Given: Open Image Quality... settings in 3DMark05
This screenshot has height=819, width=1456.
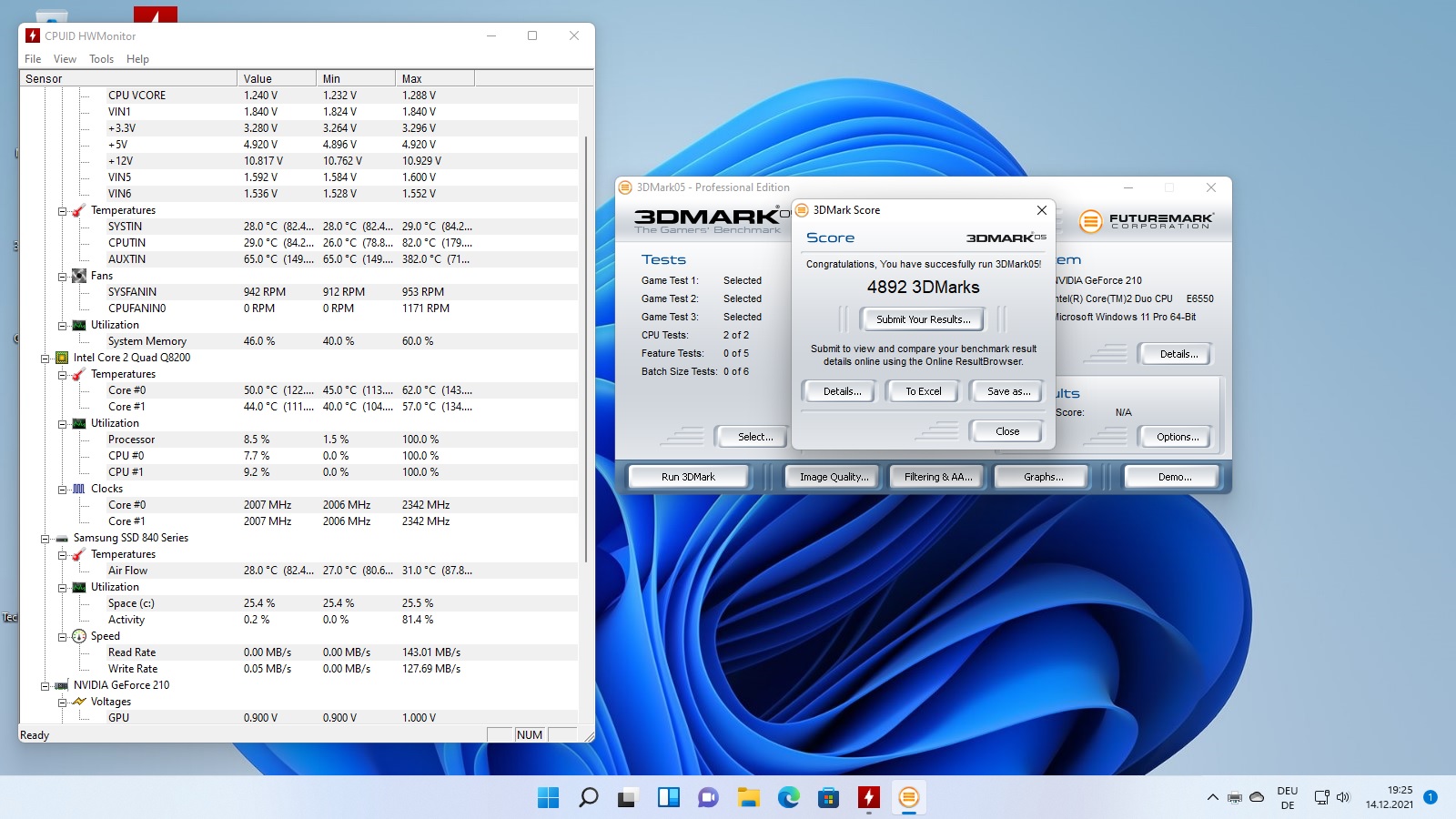Looking at the screenshot, I should coord(834,477).
